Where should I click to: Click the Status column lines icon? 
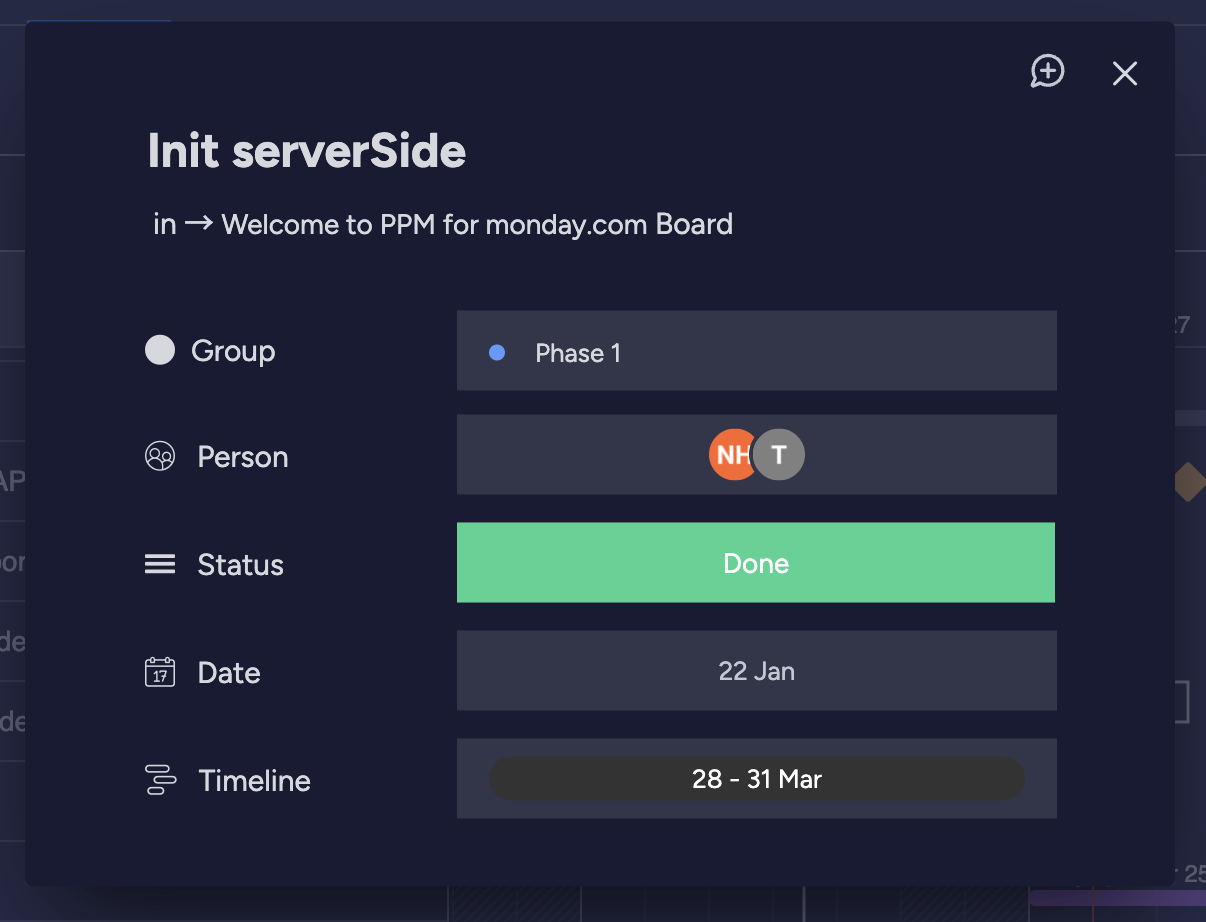click(x=160, y=564)
